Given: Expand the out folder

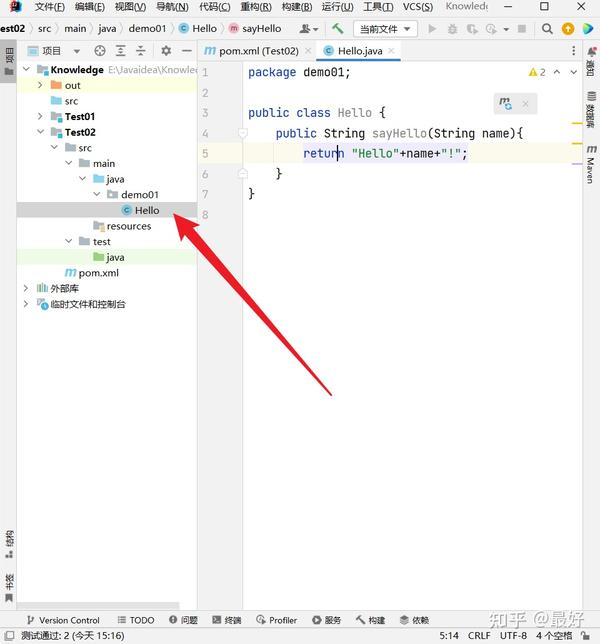Looking at the screenshot, I should pos(40,85).
